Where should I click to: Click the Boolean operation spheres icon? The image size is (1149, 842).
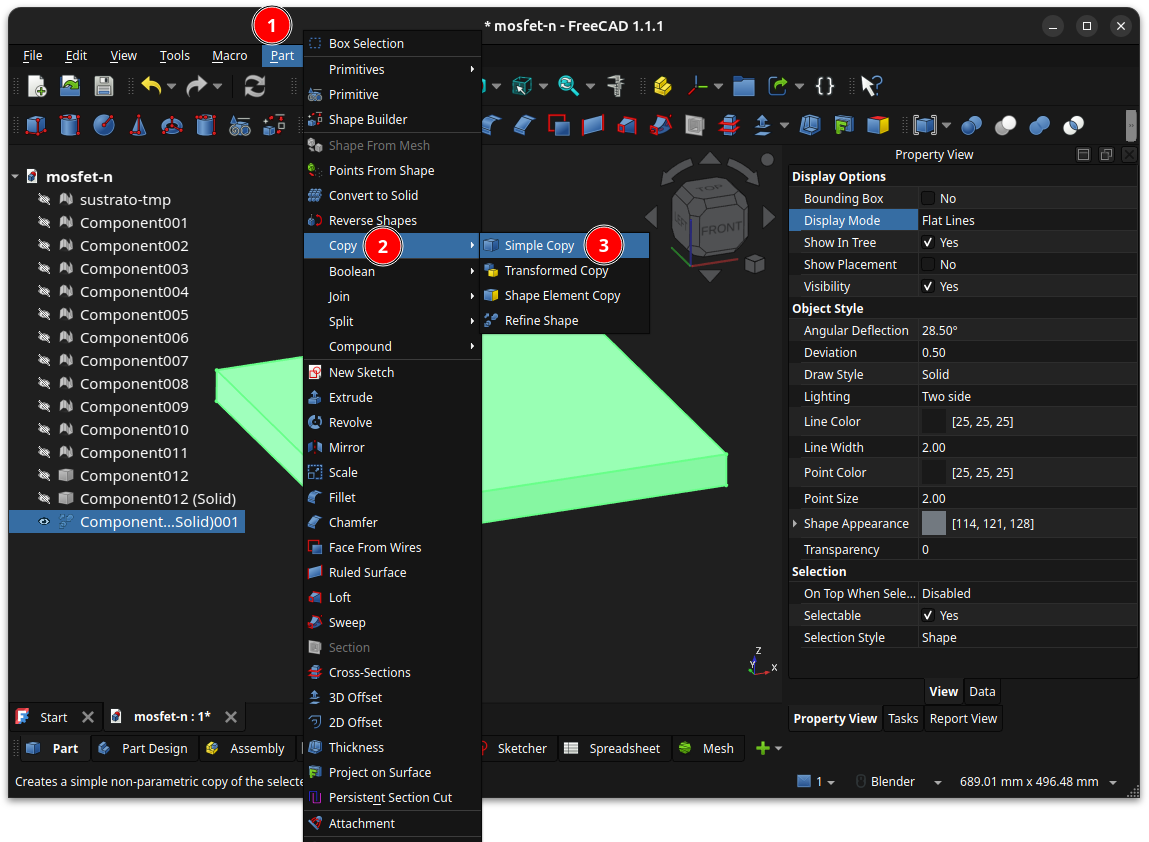[x=972, y=125]
